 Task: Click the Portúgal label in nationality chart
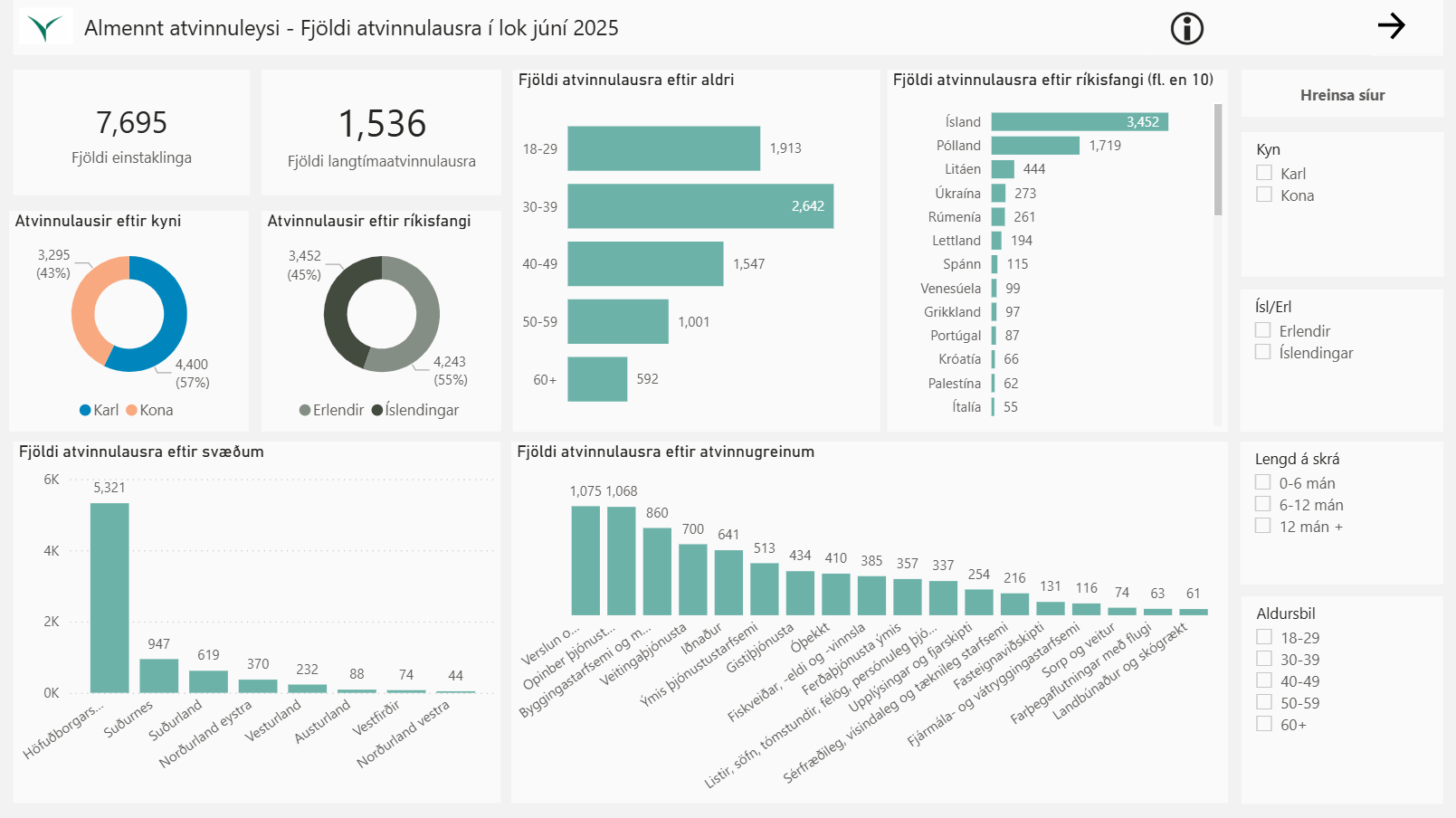tap(956, 336)
